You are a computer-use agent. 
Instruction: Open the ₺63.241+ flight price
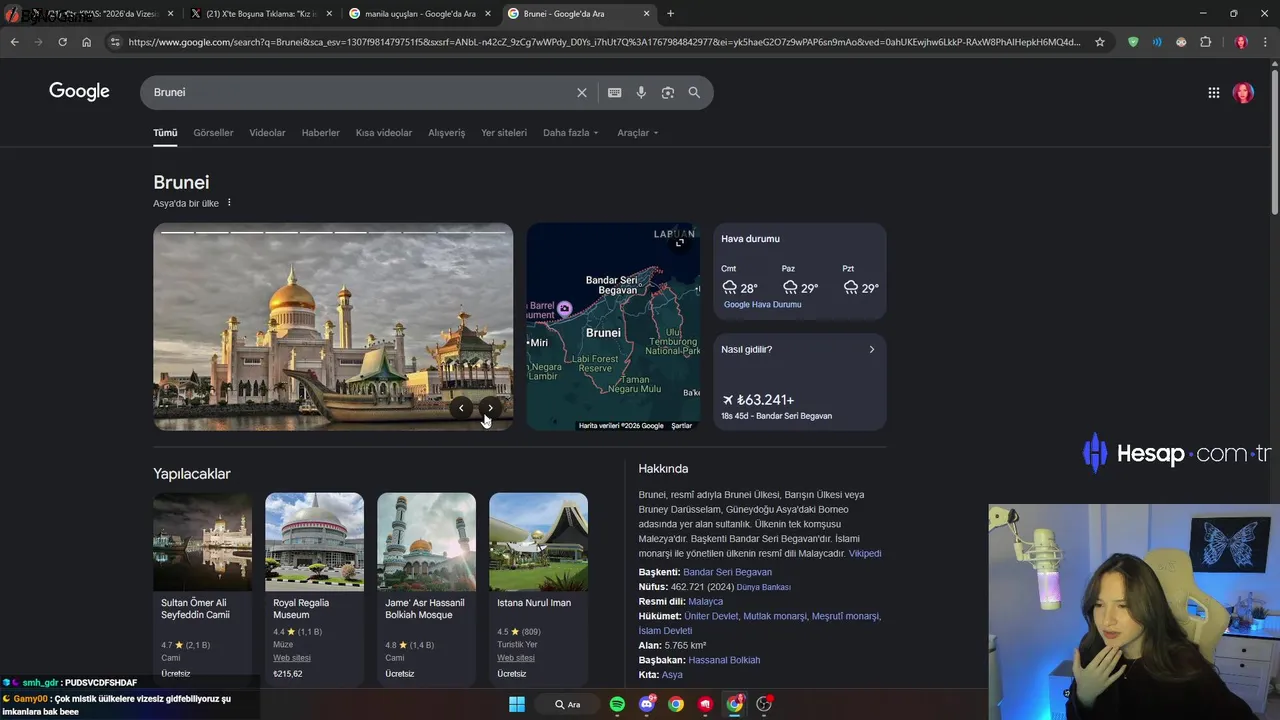click(765, 400)
